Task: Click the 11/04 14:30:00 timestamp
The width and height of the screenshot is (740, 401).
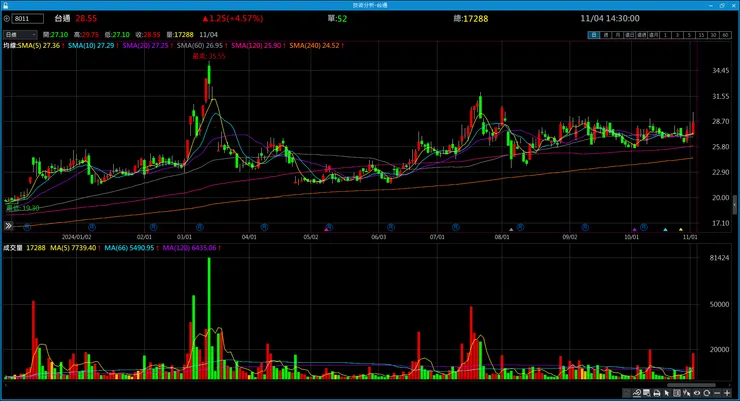Action: pos(610,18)
